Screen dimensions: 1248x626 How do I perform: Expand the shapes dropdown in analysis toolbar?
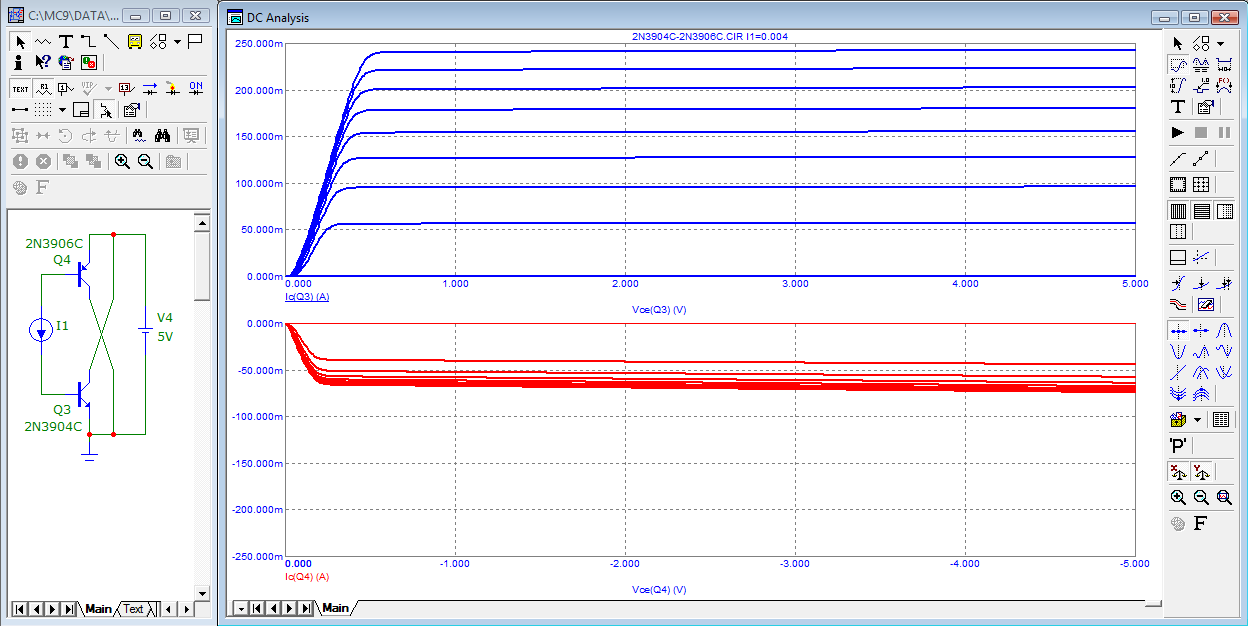tap(1220, 43)
